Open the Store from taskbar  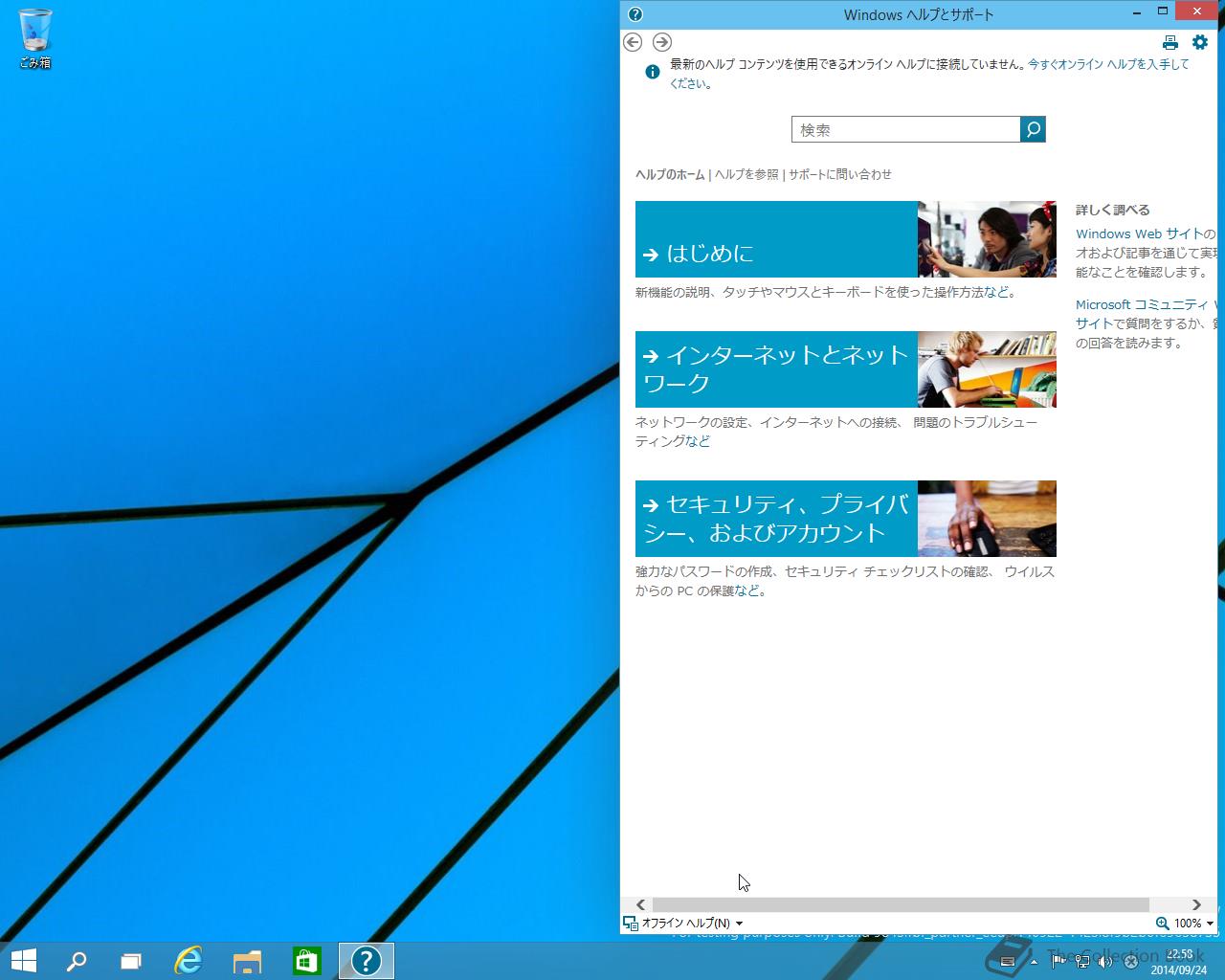pyautogui.click(x=306, y=961)
